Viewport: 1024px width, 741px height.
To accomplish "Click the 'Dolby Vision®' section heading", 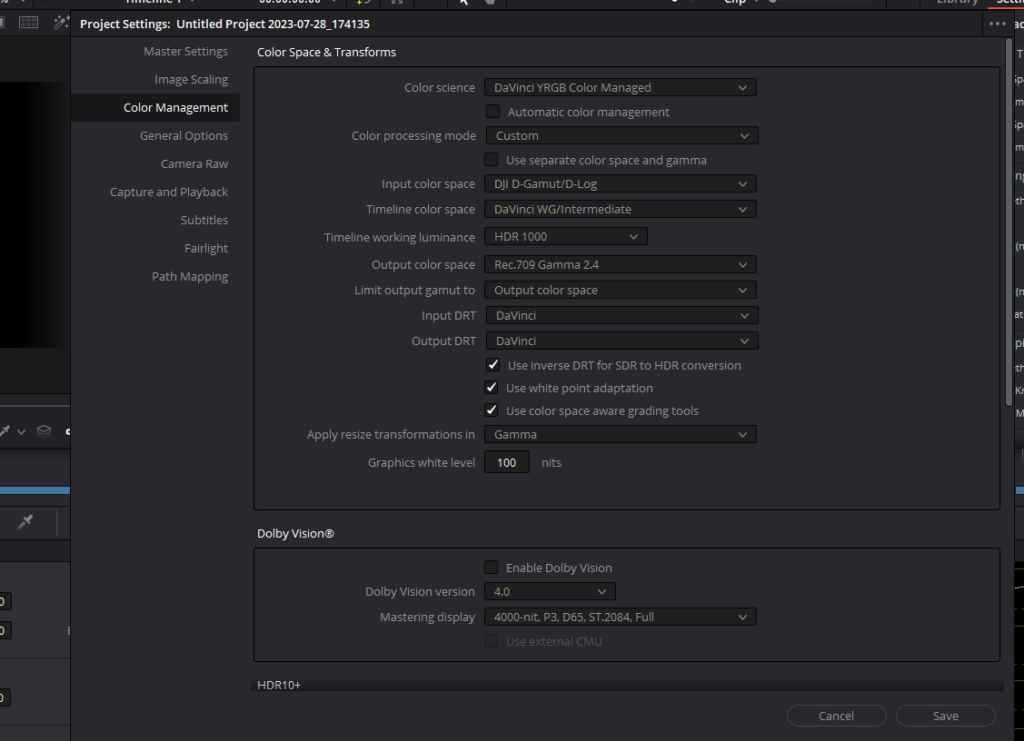I will 295,533.
